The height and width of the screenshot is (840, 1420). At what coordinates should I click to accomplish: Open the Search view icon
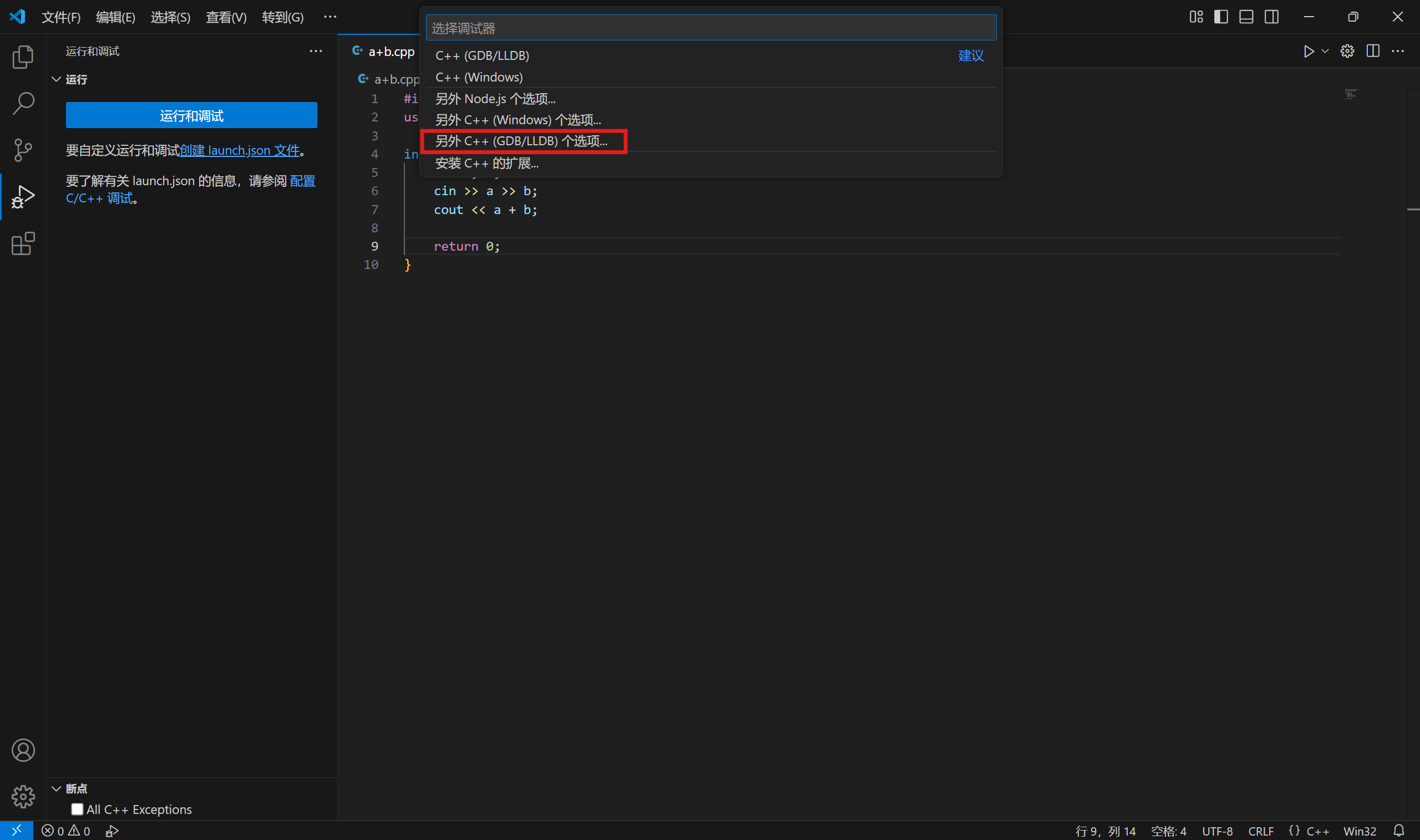tap(23, 104)
